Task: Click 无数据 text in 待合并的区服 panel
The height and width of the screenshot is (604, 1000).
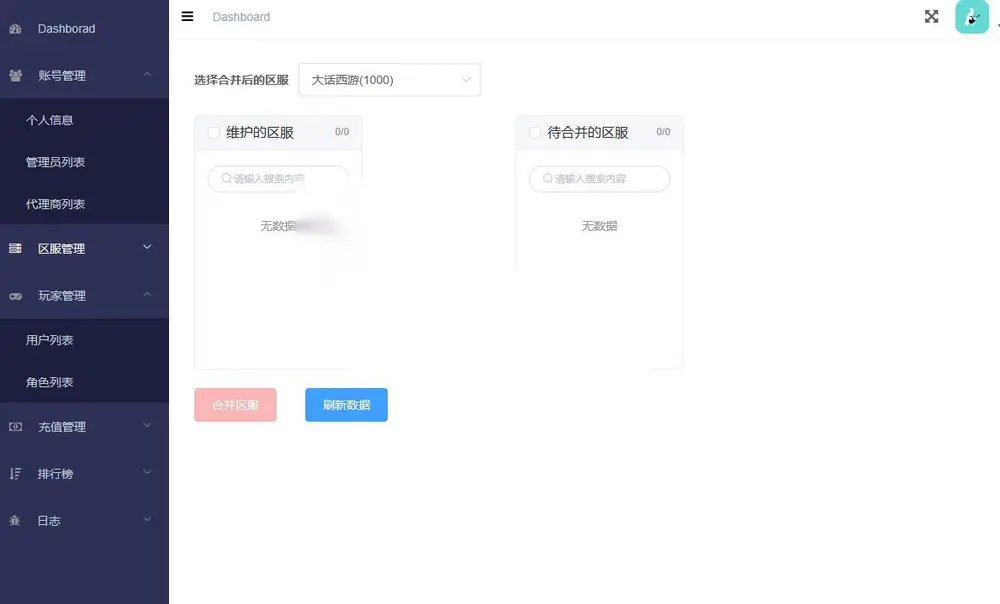Action: pos(599,226)
